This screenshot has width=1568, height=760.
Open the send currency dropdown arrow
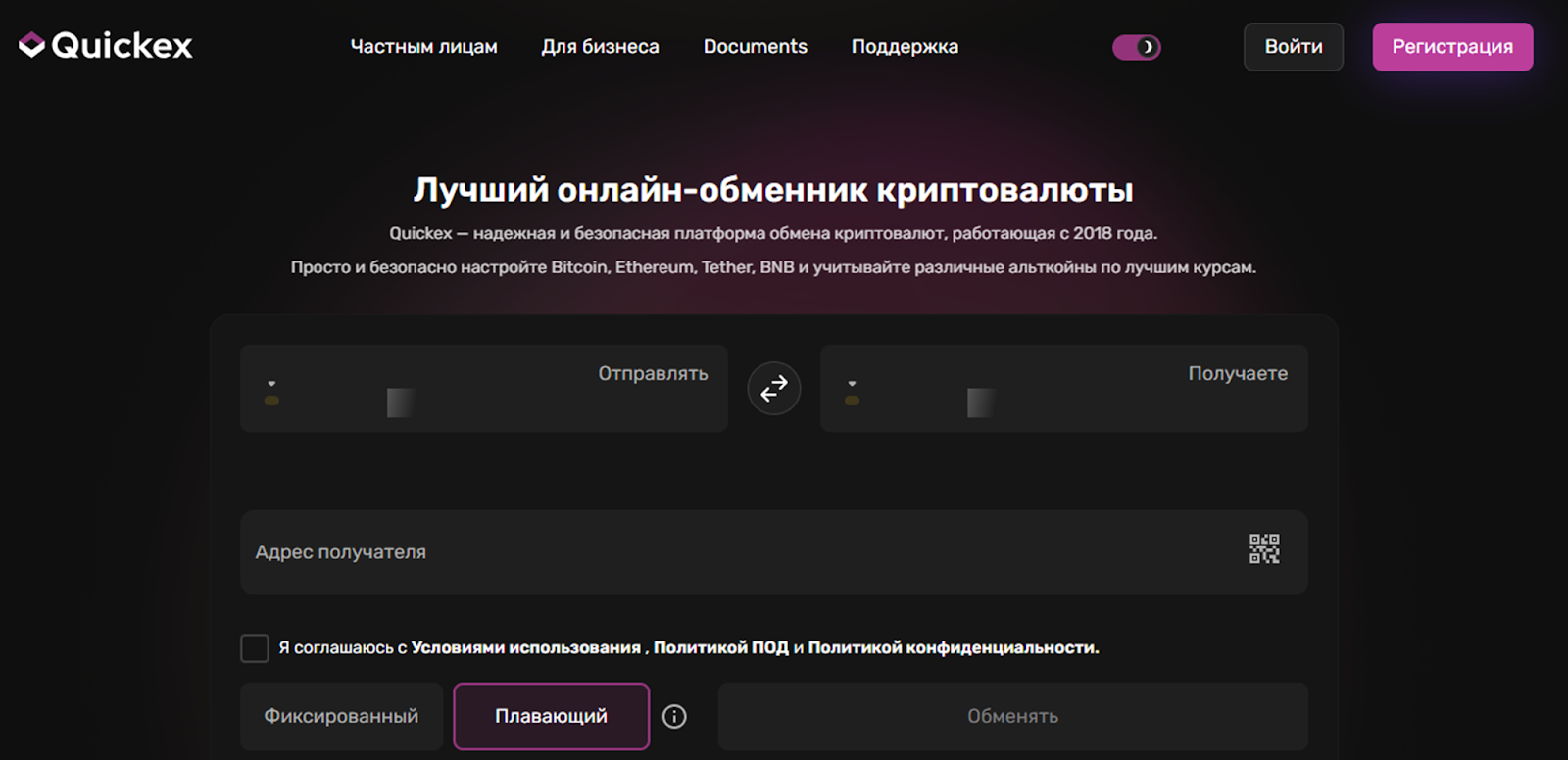[271, 383]
